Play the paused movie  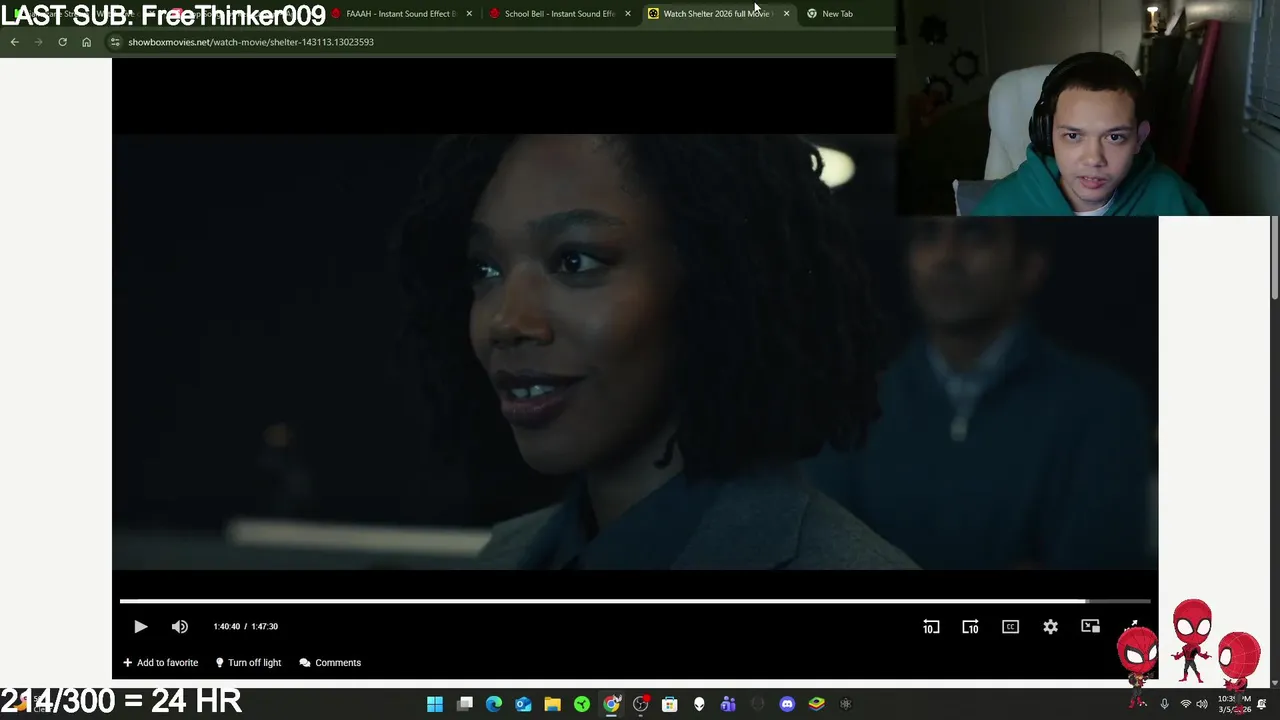click(140, 626)
